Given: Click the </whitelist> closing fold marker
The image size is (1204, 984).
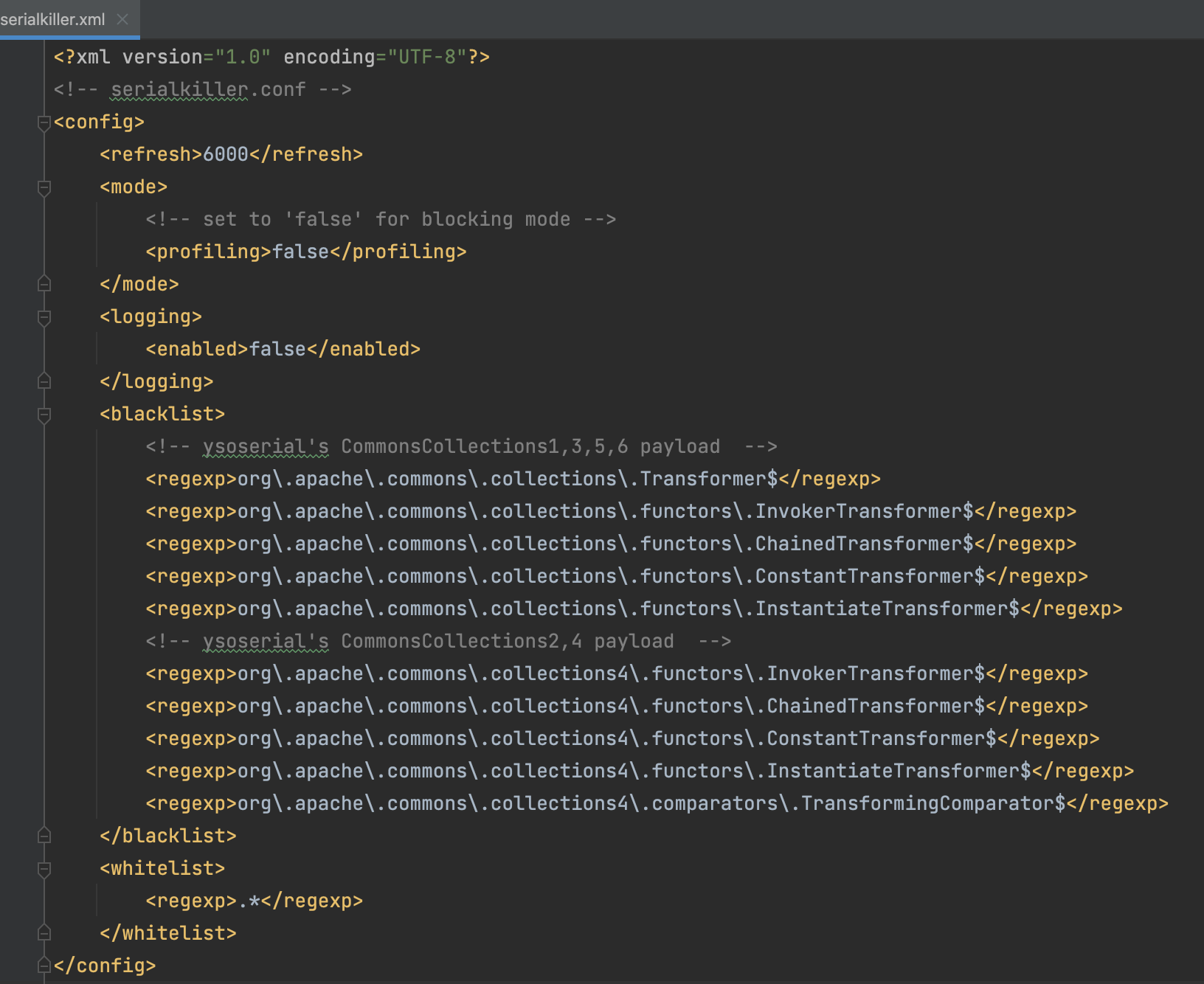Looking at the screenshot, I should click(x=44, y=933).
